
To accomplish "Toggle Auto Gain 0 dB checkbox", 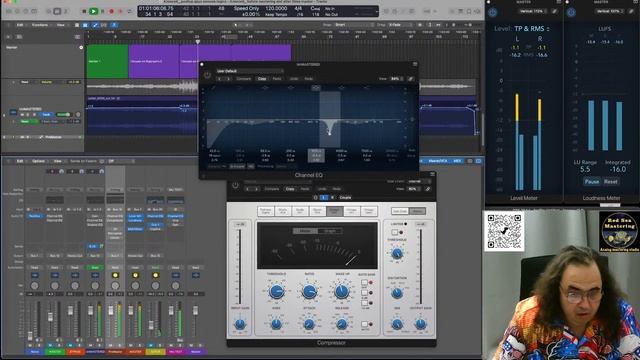I will [x=364, y=293].
